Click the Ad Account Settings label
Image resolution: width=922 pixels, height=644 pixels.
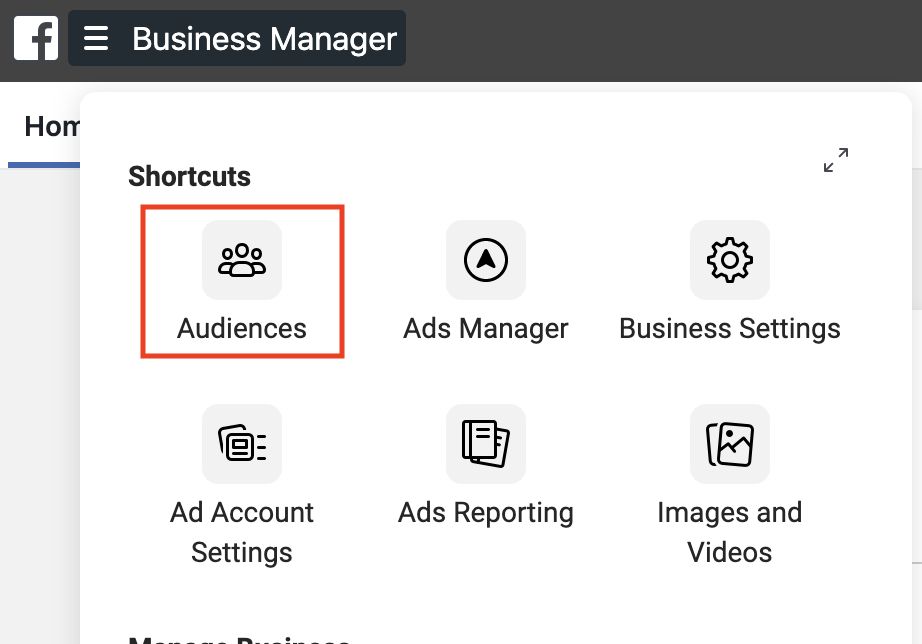(x=242, y=532)
